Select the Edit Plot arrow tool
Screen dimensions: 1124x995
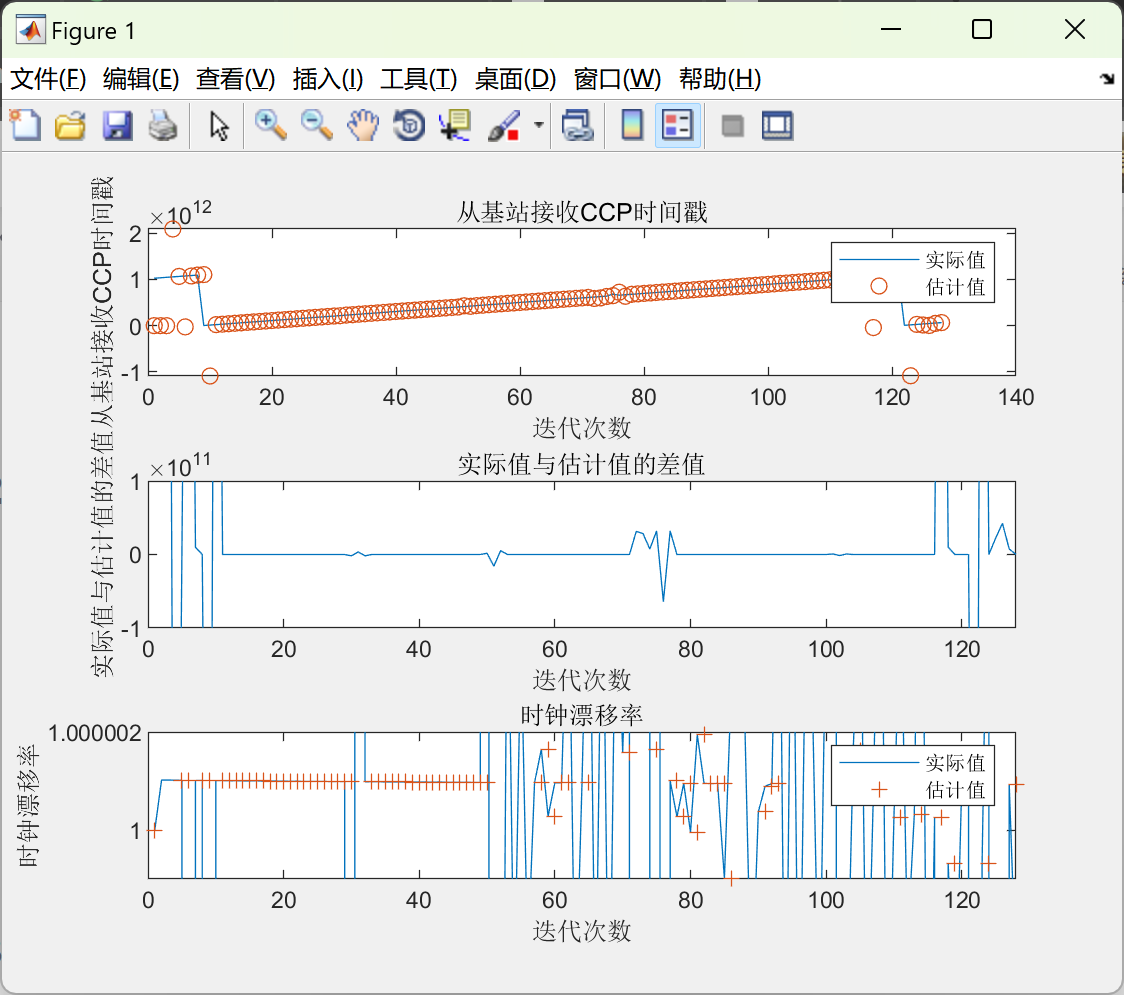click(219, 125)
